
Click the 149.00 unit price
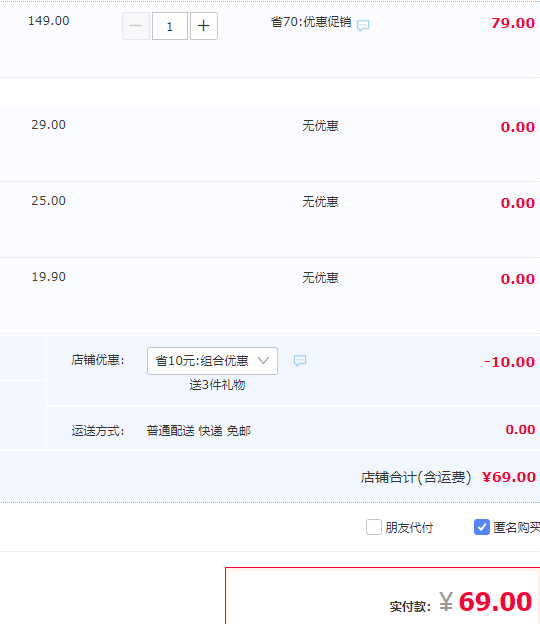tap(49, 21)
